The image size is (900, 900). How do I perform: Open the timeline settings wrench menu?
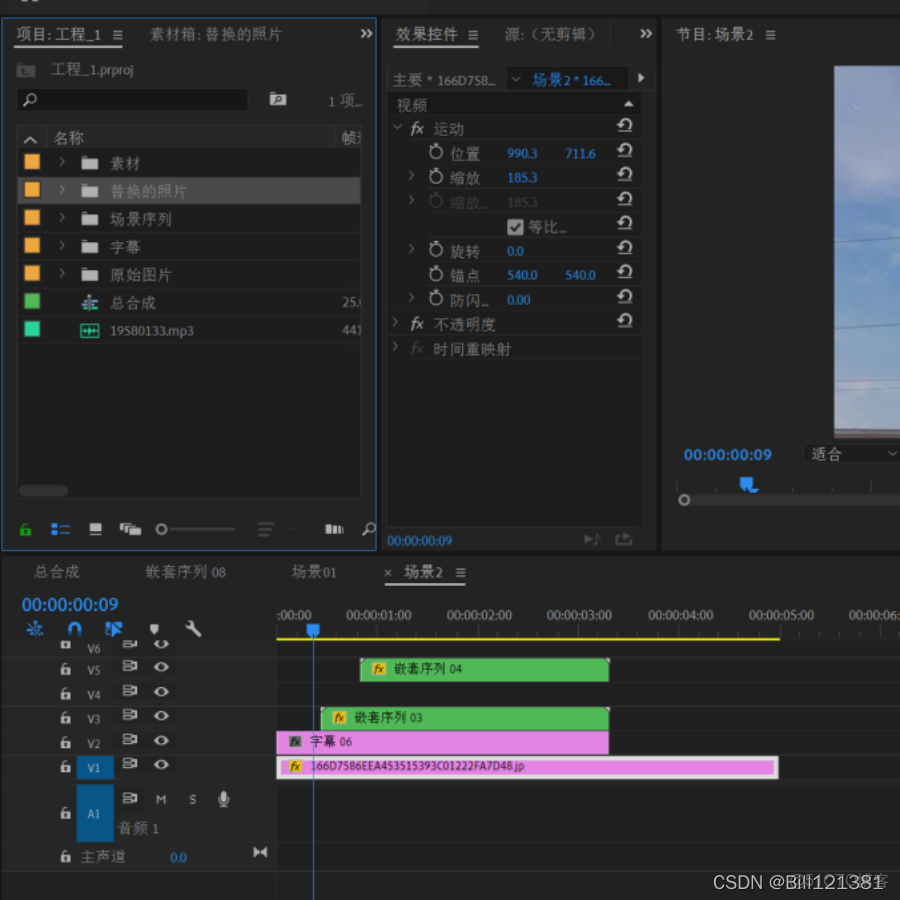point(193,628)
